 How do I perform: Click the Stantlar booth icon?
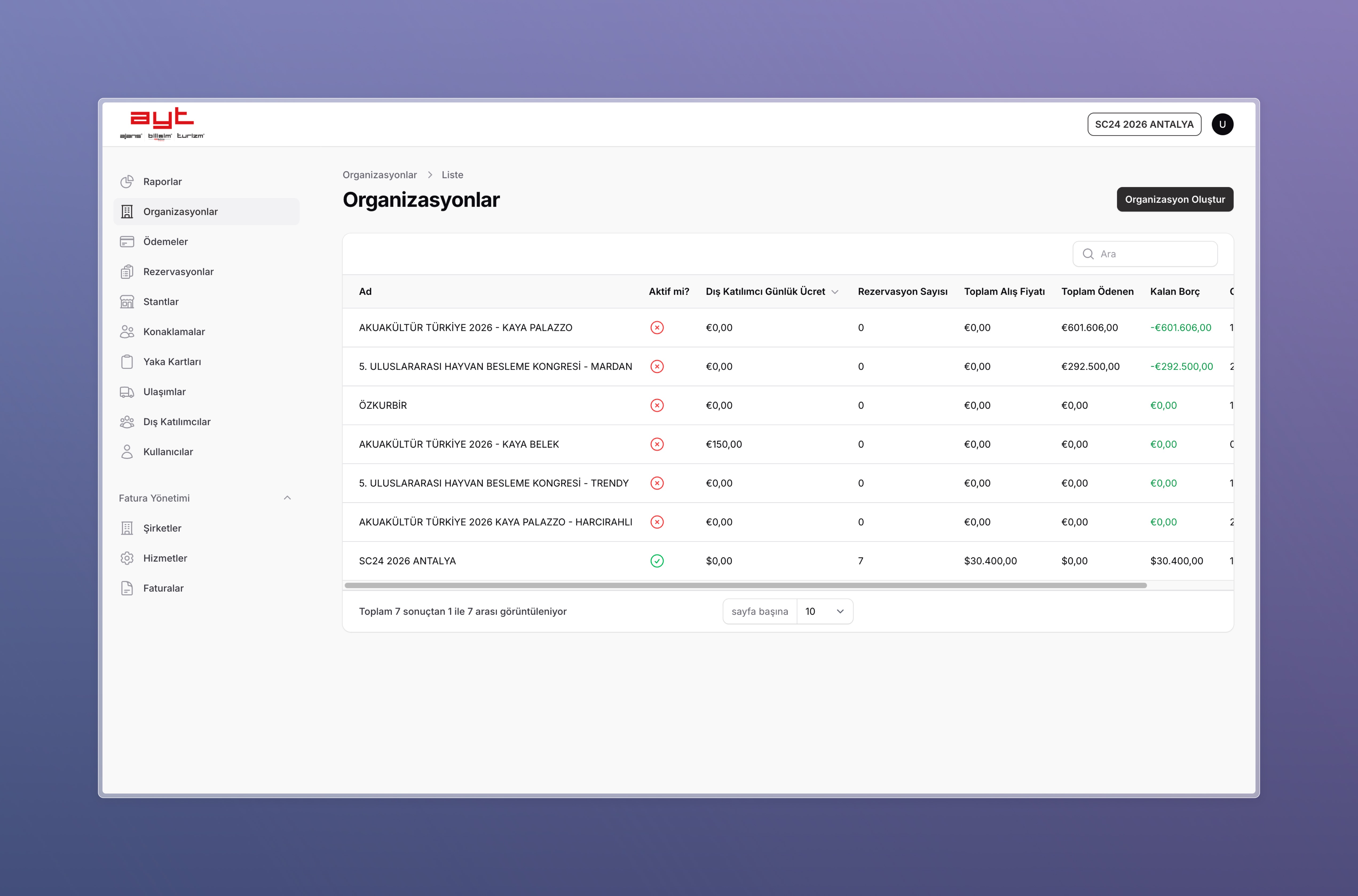click(127, 302)
